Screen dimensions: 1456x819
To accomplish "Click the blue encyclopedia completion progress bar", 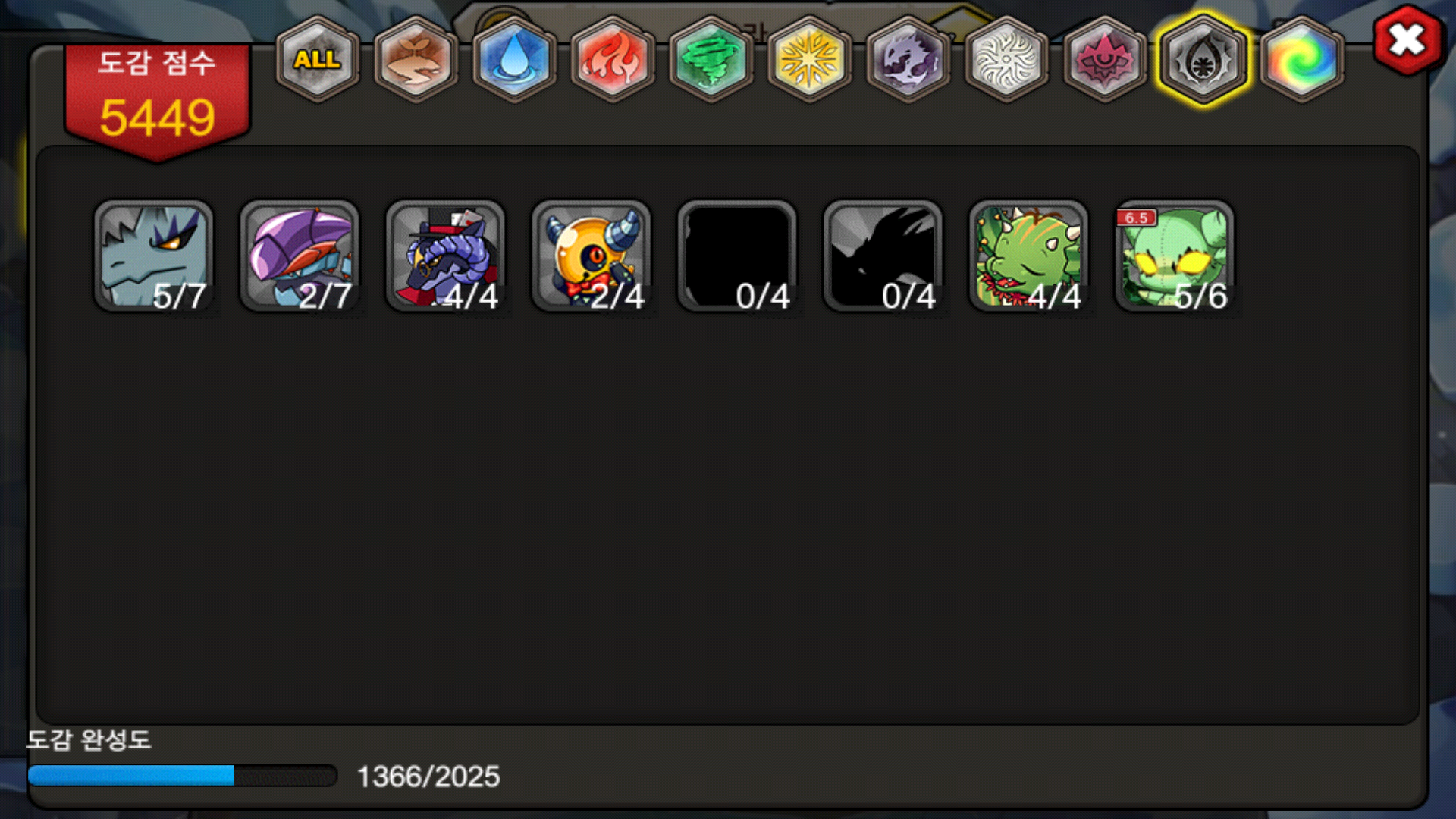I will tap(182, 775).
